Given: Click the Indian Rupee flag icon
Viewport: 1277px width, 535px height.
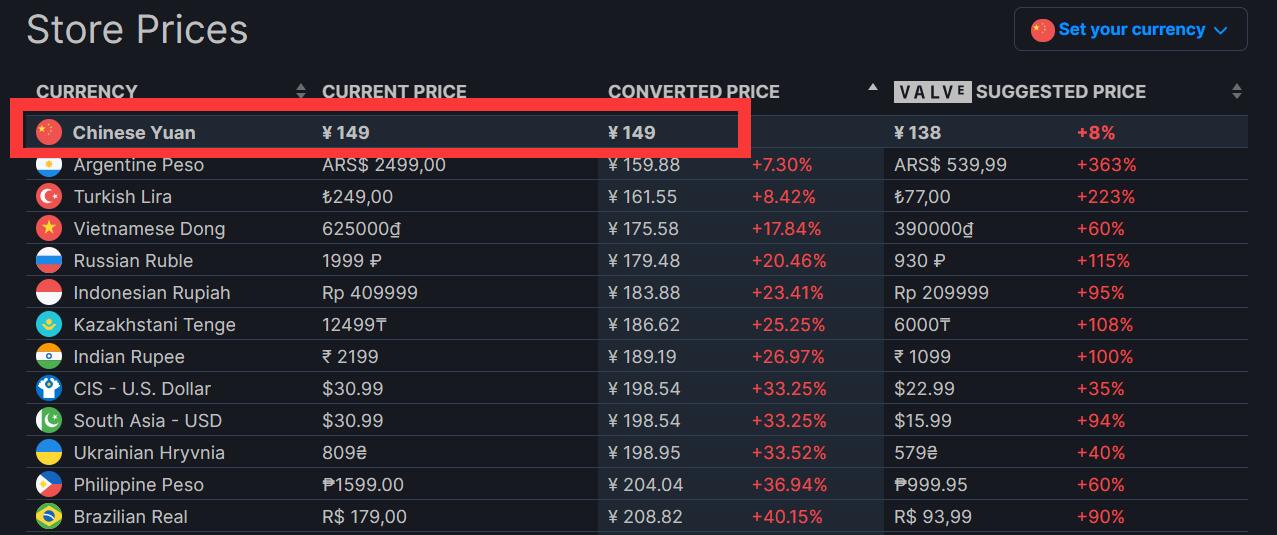Looking at the screenshot, I should (x=49, y=357).
